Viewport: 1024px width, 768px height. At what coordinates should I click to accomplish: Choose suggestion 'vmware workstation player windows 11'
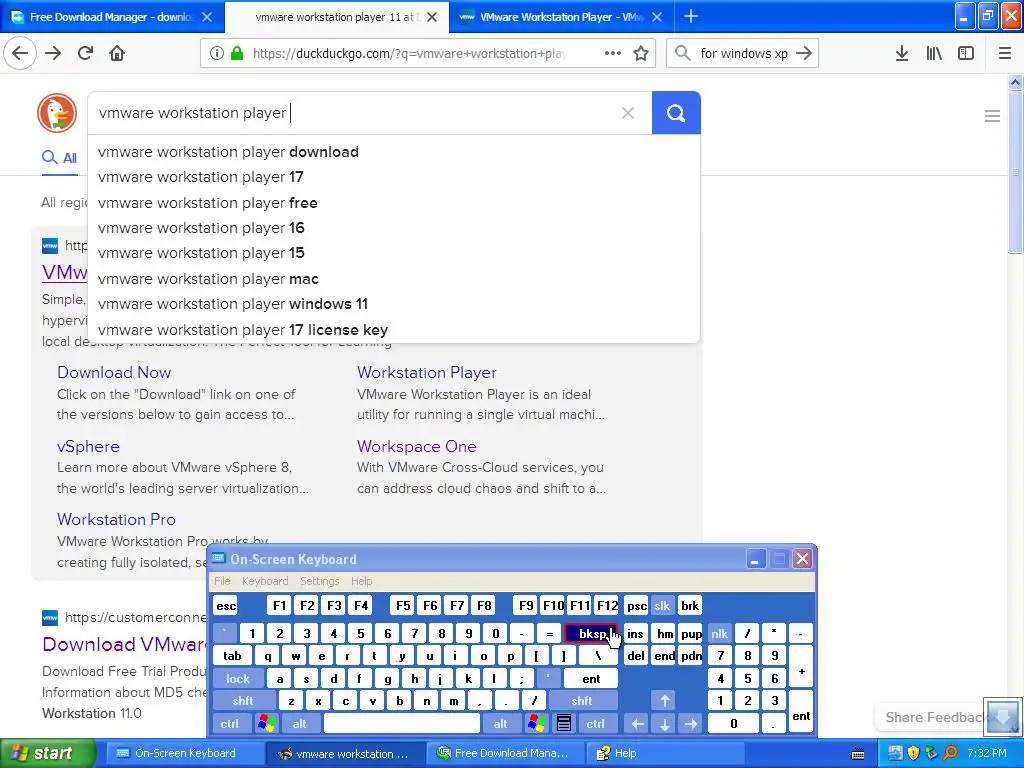(x=394, y=304)
